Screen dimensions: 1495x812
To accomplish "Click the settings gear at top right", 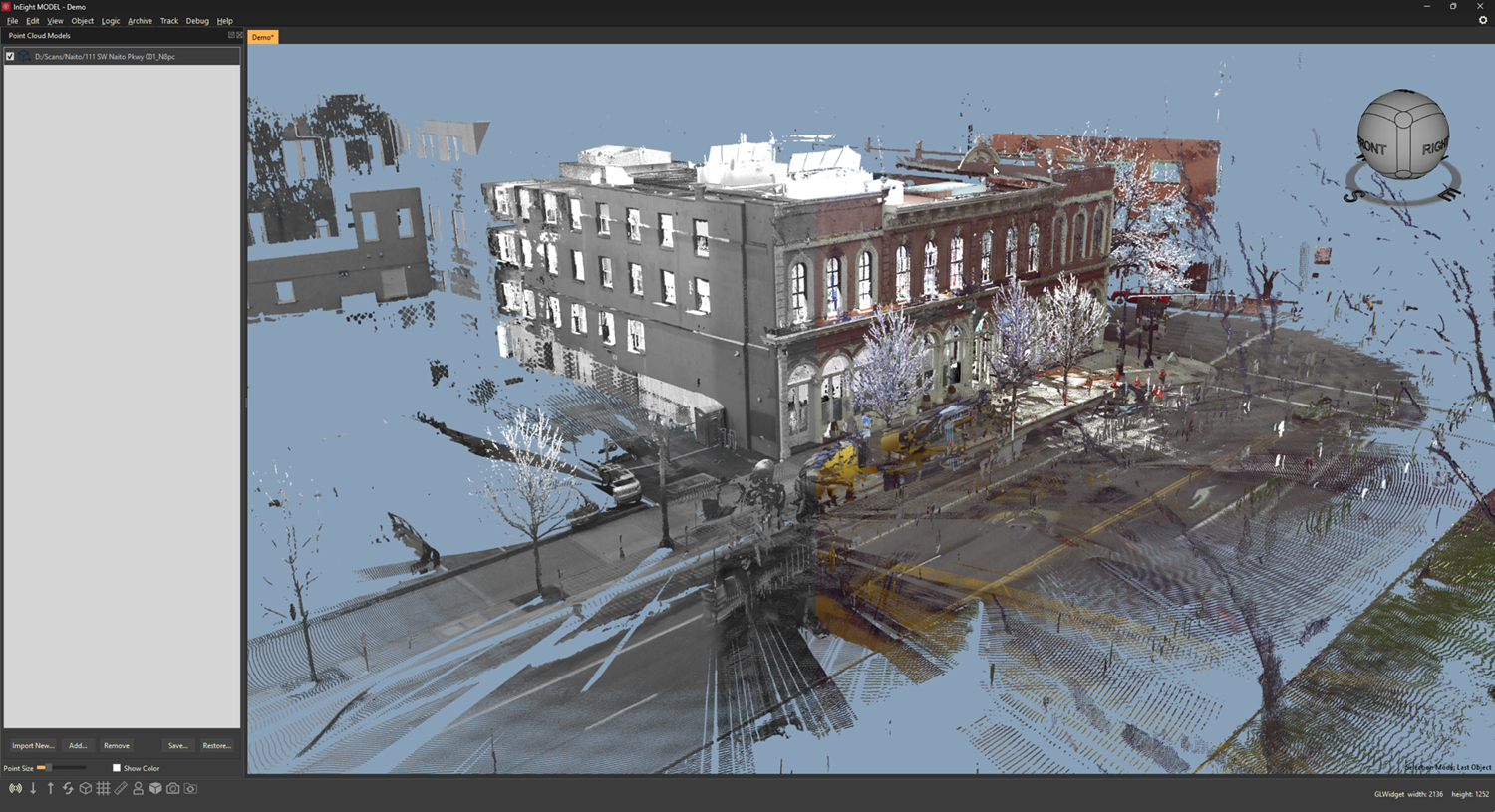I will coord(1482,20).
